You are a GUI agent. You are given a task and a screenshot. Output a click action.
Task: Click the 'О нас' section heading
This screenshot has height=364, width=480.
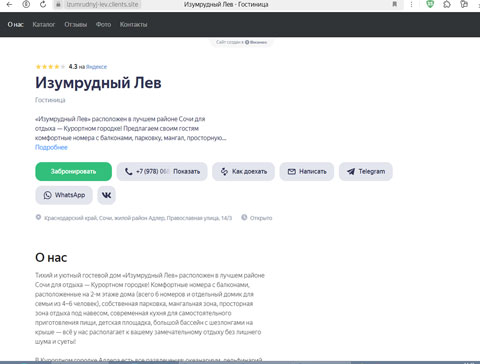pos(51,257)
